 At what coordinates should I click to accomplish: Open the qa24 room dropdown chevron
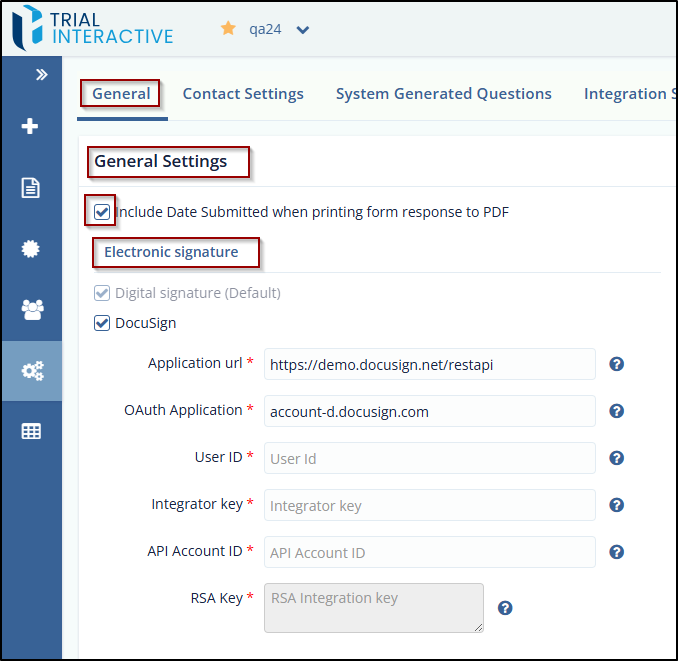pos(302,30)
